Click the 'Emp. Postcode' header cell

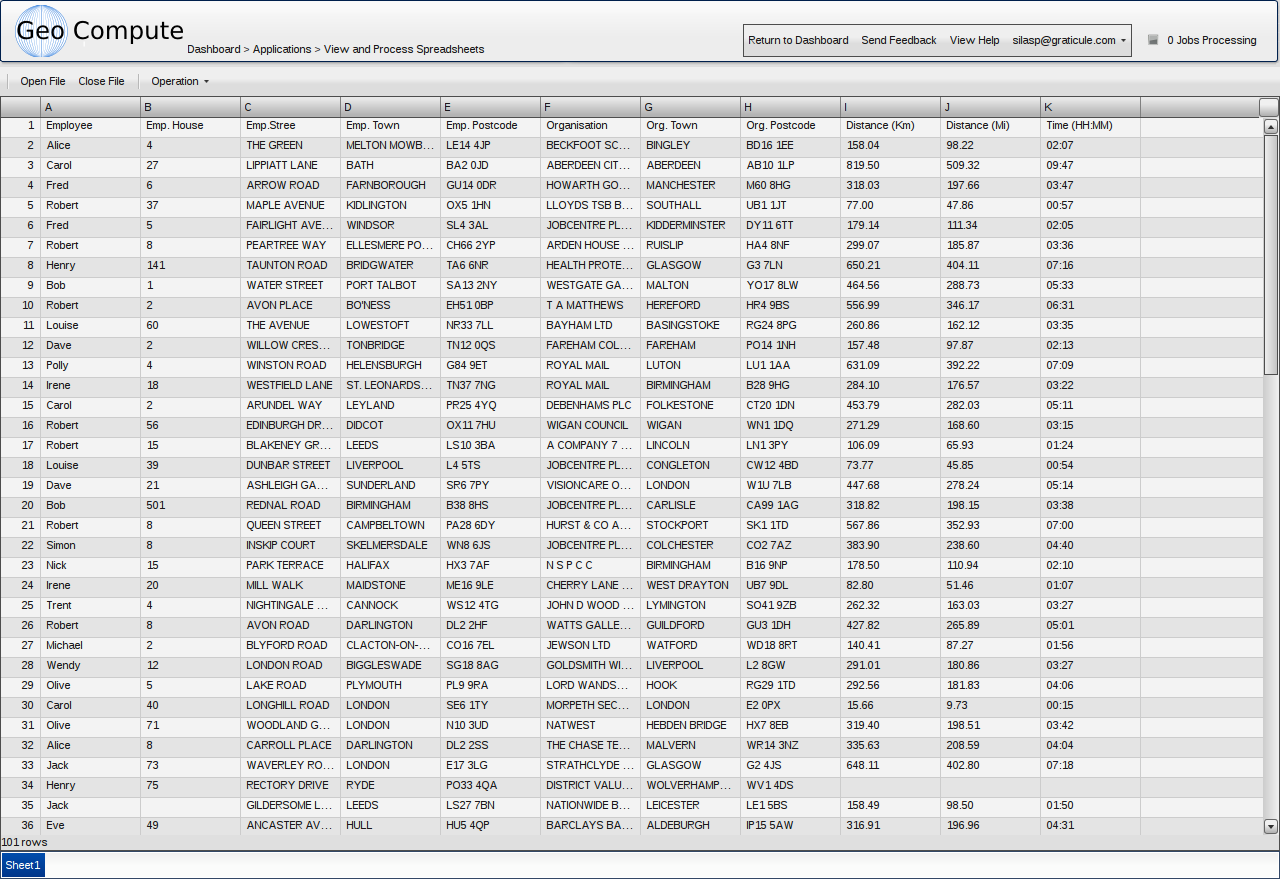(491, 126)
